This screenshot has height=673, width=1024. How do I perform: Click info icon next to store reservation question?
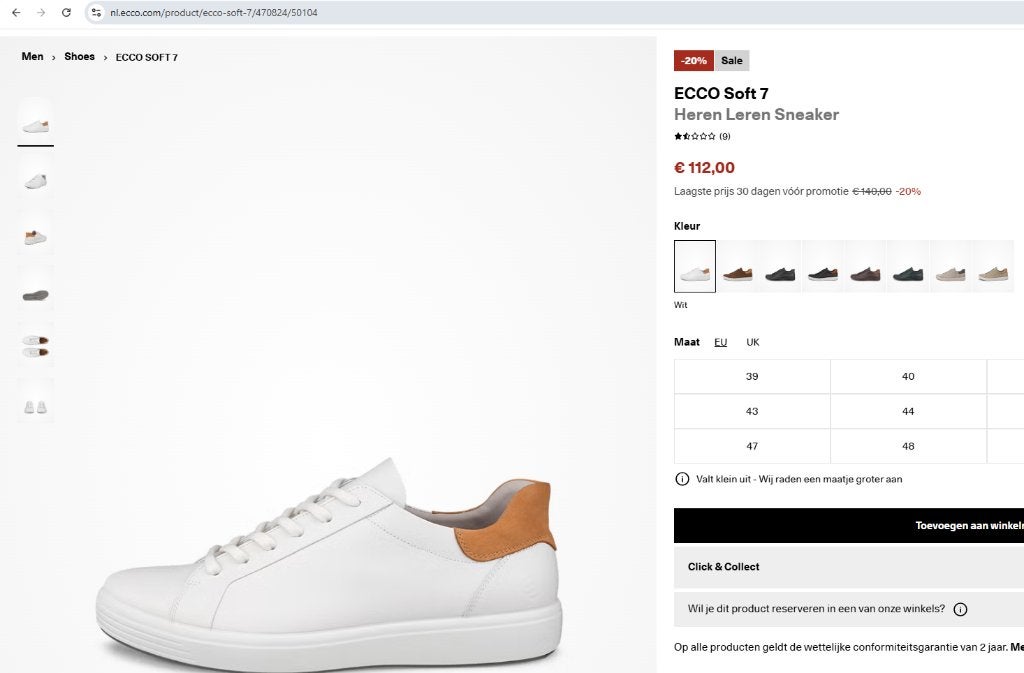(x=960, y=610)
